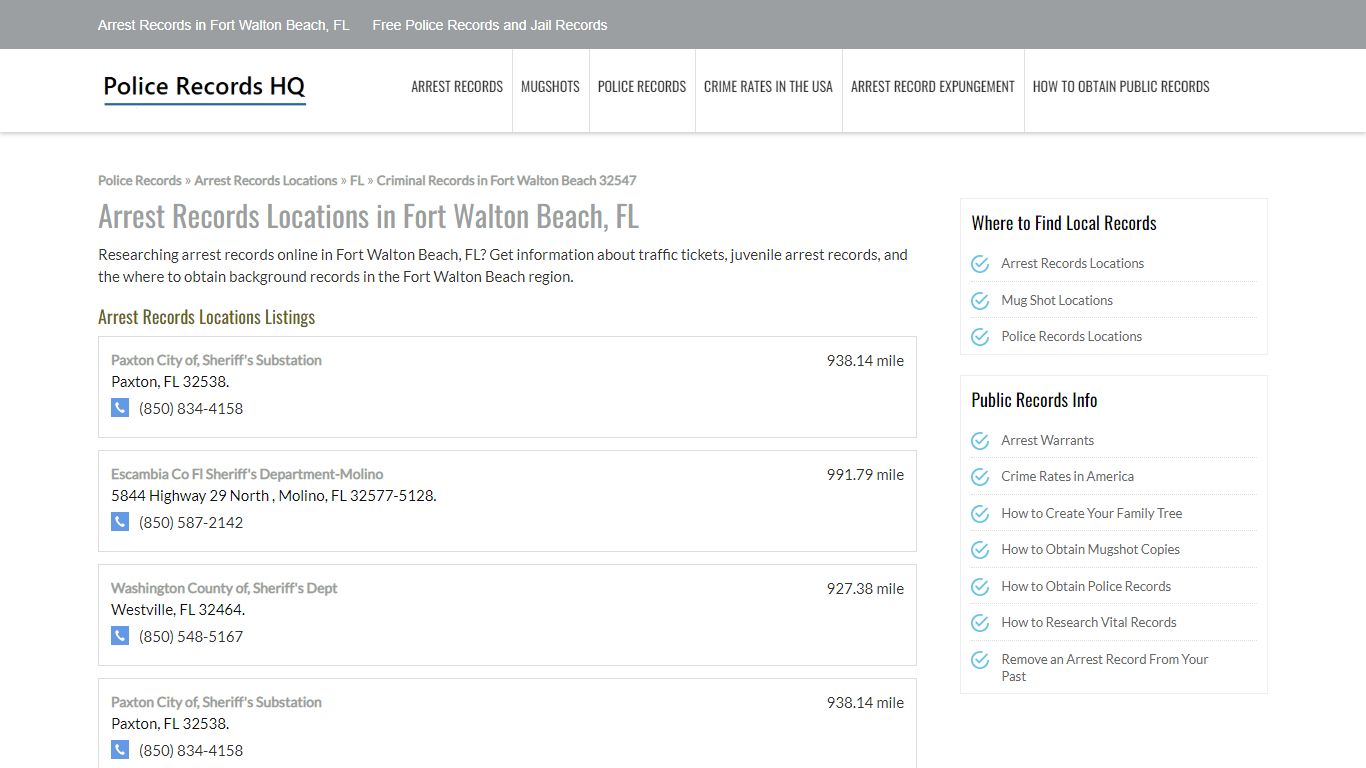This screenshot has width=1366, height=768.
Task: Open sidebar link How to Obtain Mugshot Copies
Action: pos(1091,550)
